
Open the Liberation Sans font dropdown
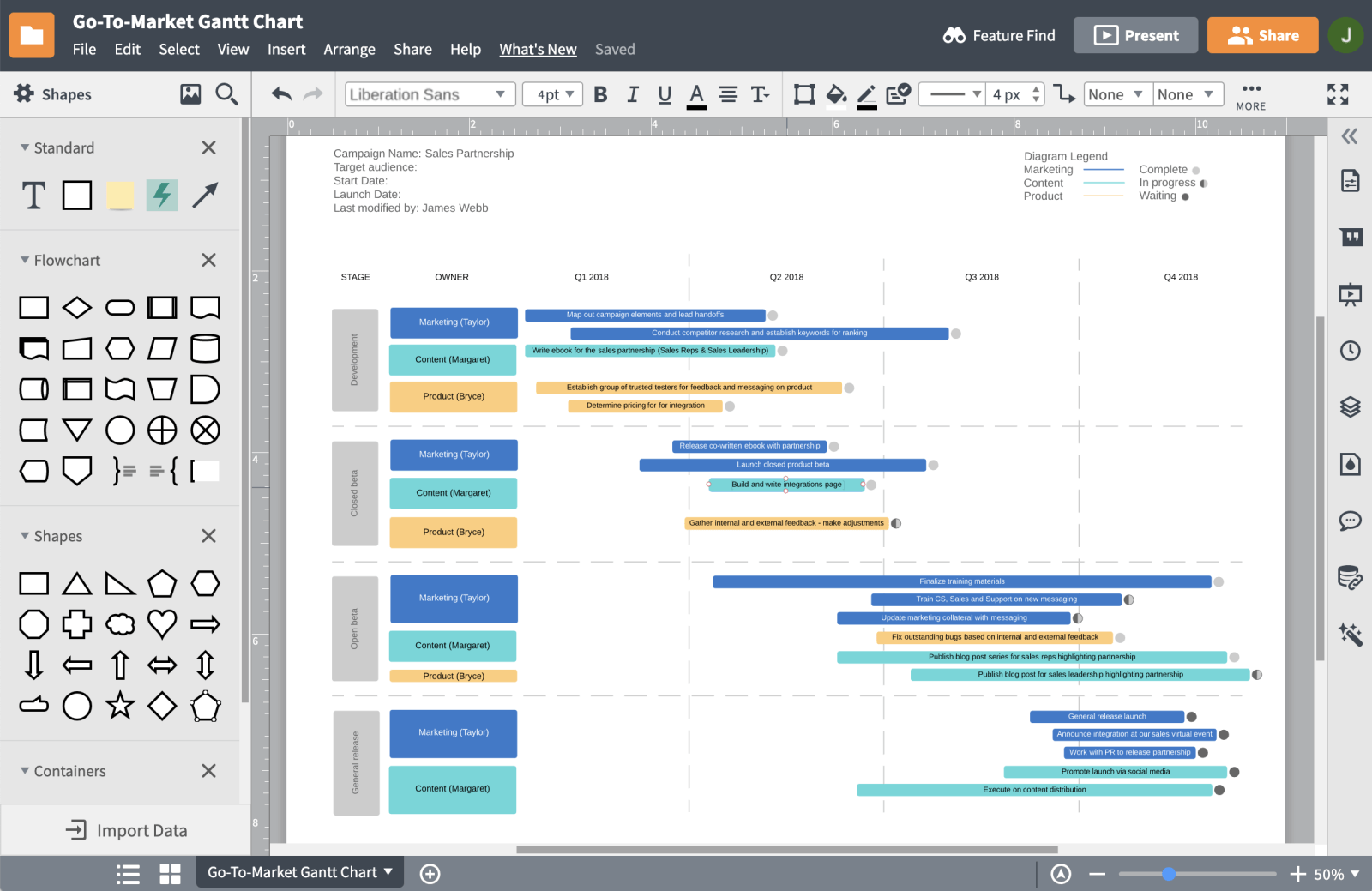pyautogui.click(x=430, y=94)
